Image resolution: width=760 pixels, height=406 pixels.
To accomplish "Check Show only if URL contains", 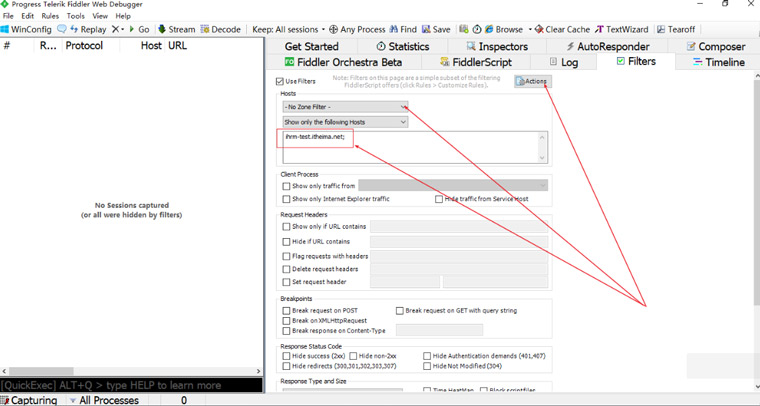I will pyautogui.click(x=286, y=226).
